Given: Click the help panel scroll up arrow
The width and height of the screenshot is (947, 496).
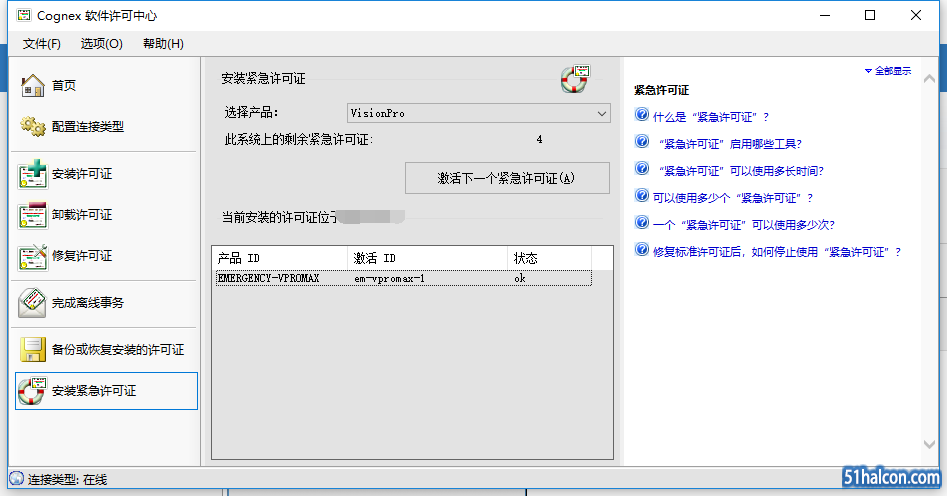Looking at the screenshot, I should [x=929, y=79].
